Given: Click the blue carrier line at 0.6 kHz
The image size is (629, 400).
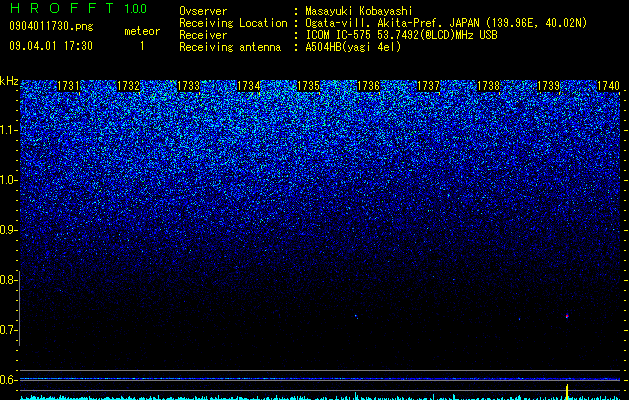Looking at the screenshot, I should pyautogui.click(x=320, y=379).
